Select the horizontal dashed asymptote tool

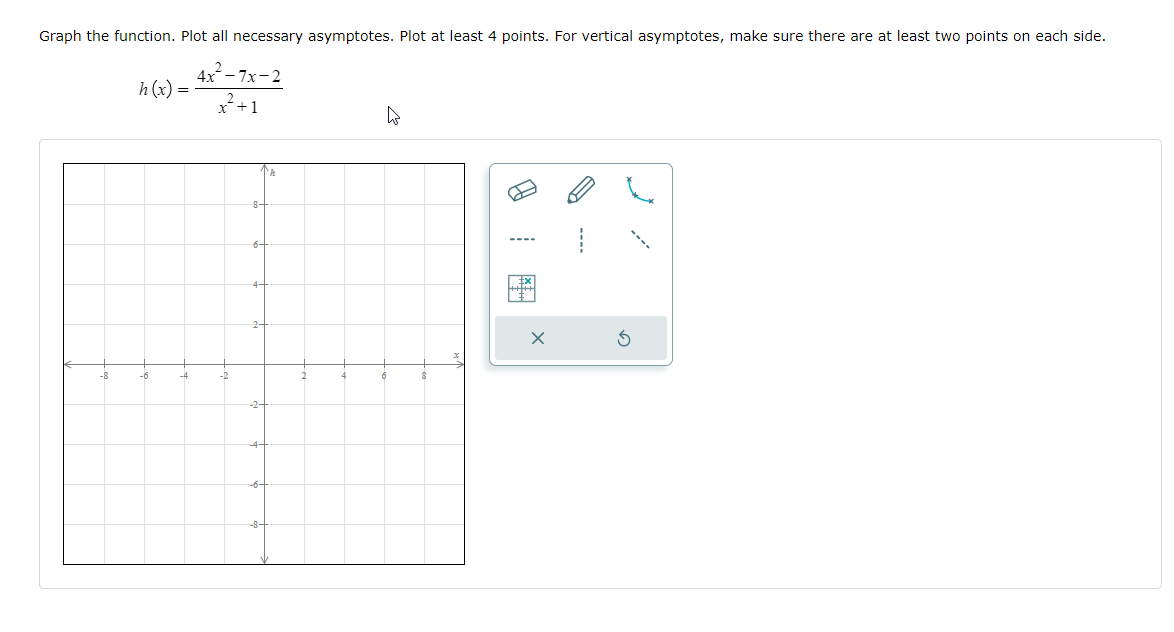tap(524, 238)
